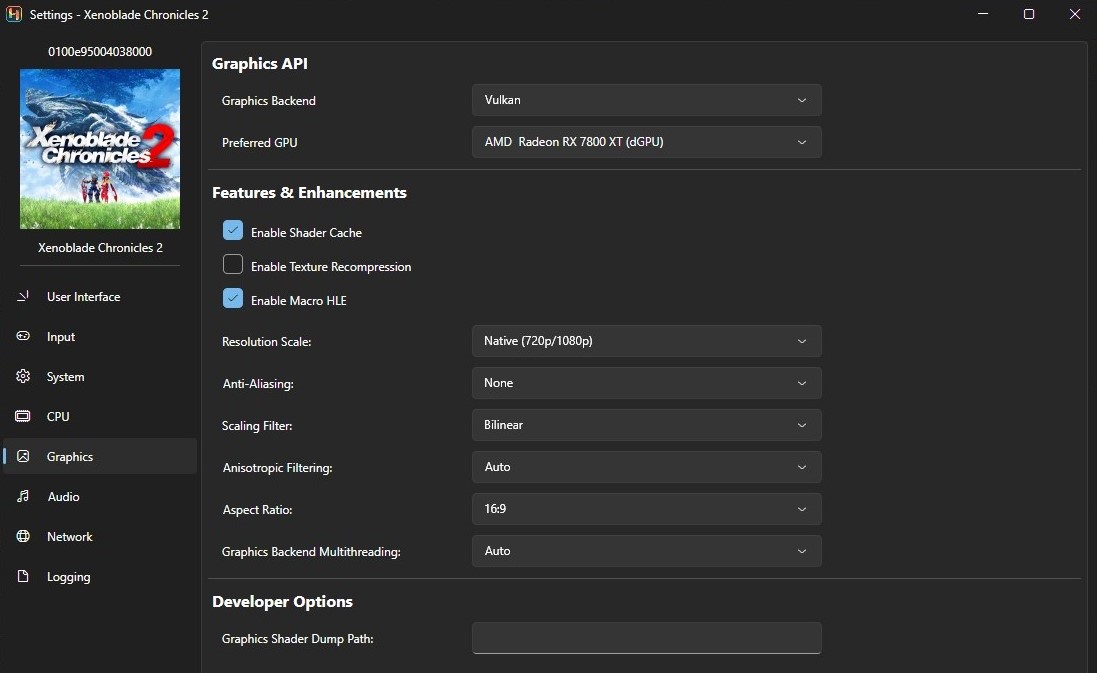Click the Developer Options heading
This screenshot has height=673, width=1097.
pos(282,602)
